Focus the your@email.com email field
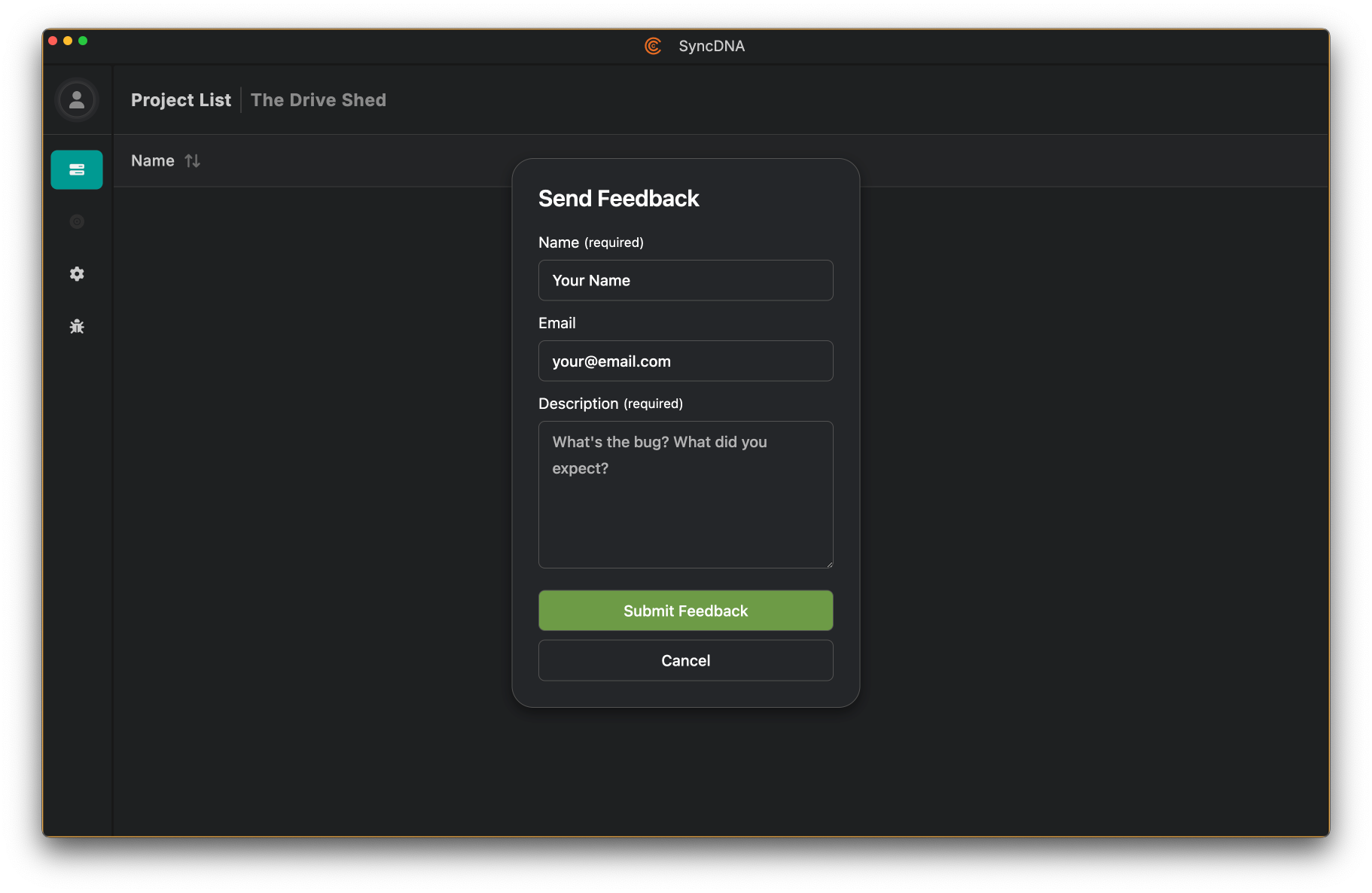 pyautogui.click(x=685, y=361)
